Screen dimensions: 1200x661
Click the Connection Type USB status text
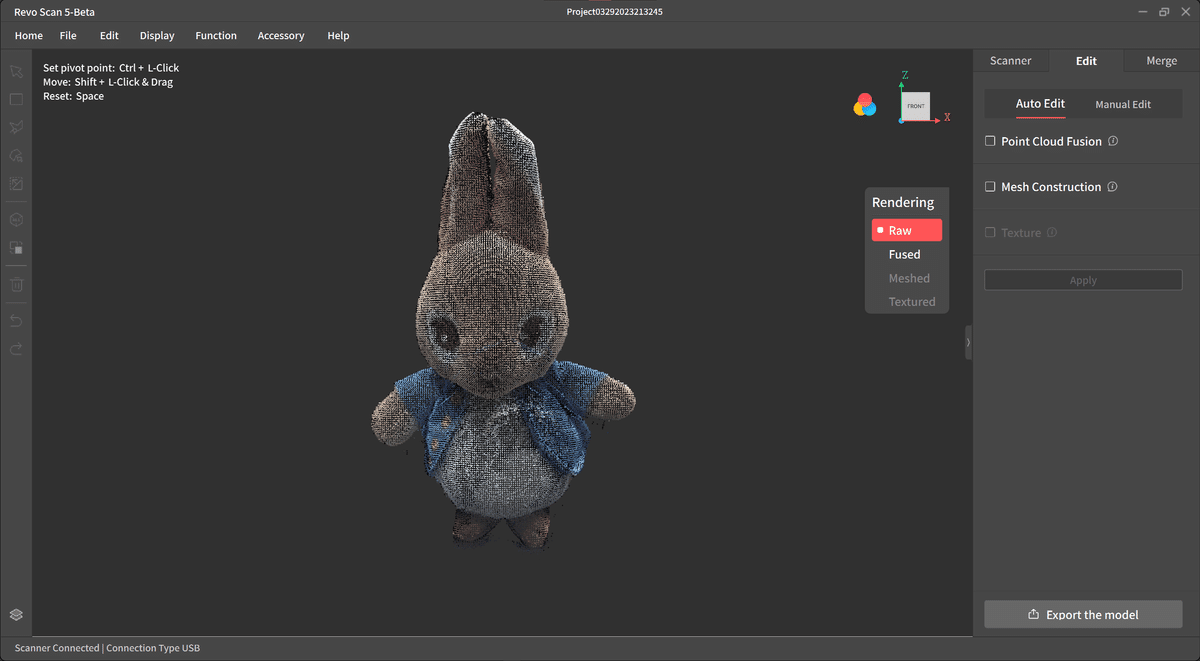pos(153,648)
